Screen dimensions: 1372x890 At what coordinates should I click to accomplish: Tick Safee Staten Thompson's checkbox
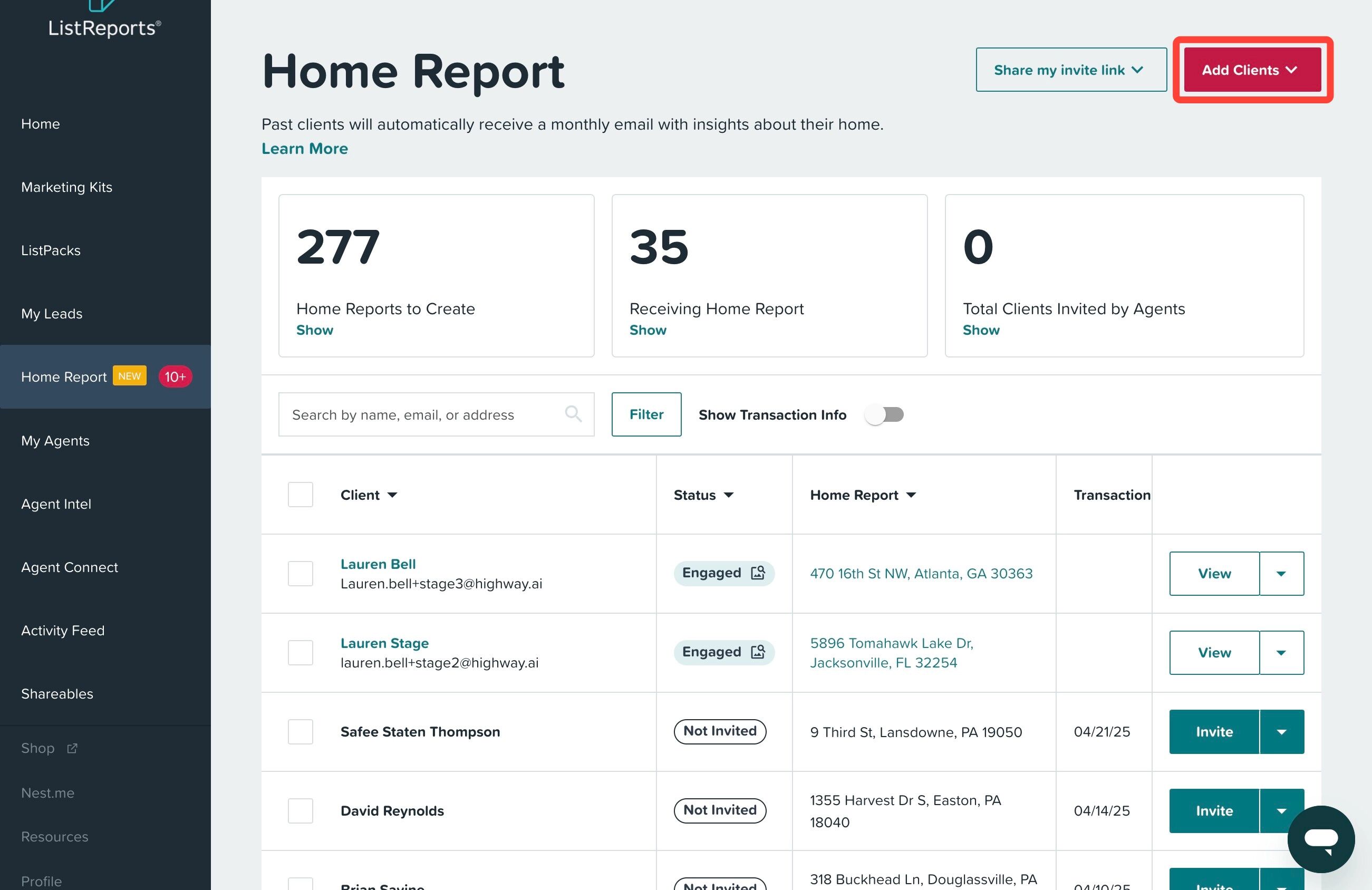(x=301, y=731)
